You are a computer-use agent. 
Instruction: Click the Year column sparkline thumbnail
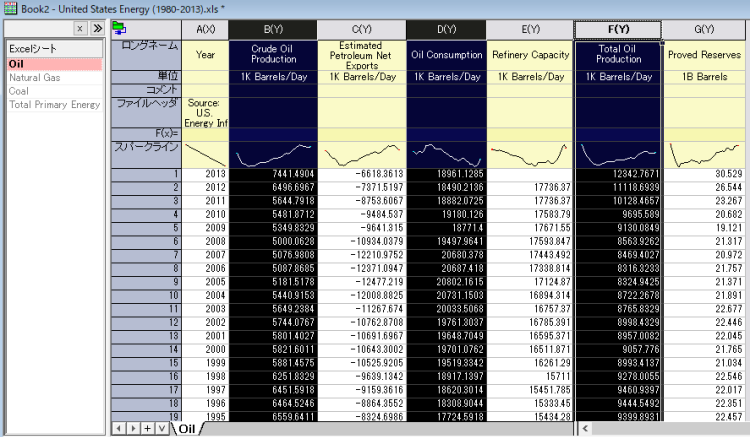tap(205, 154)
